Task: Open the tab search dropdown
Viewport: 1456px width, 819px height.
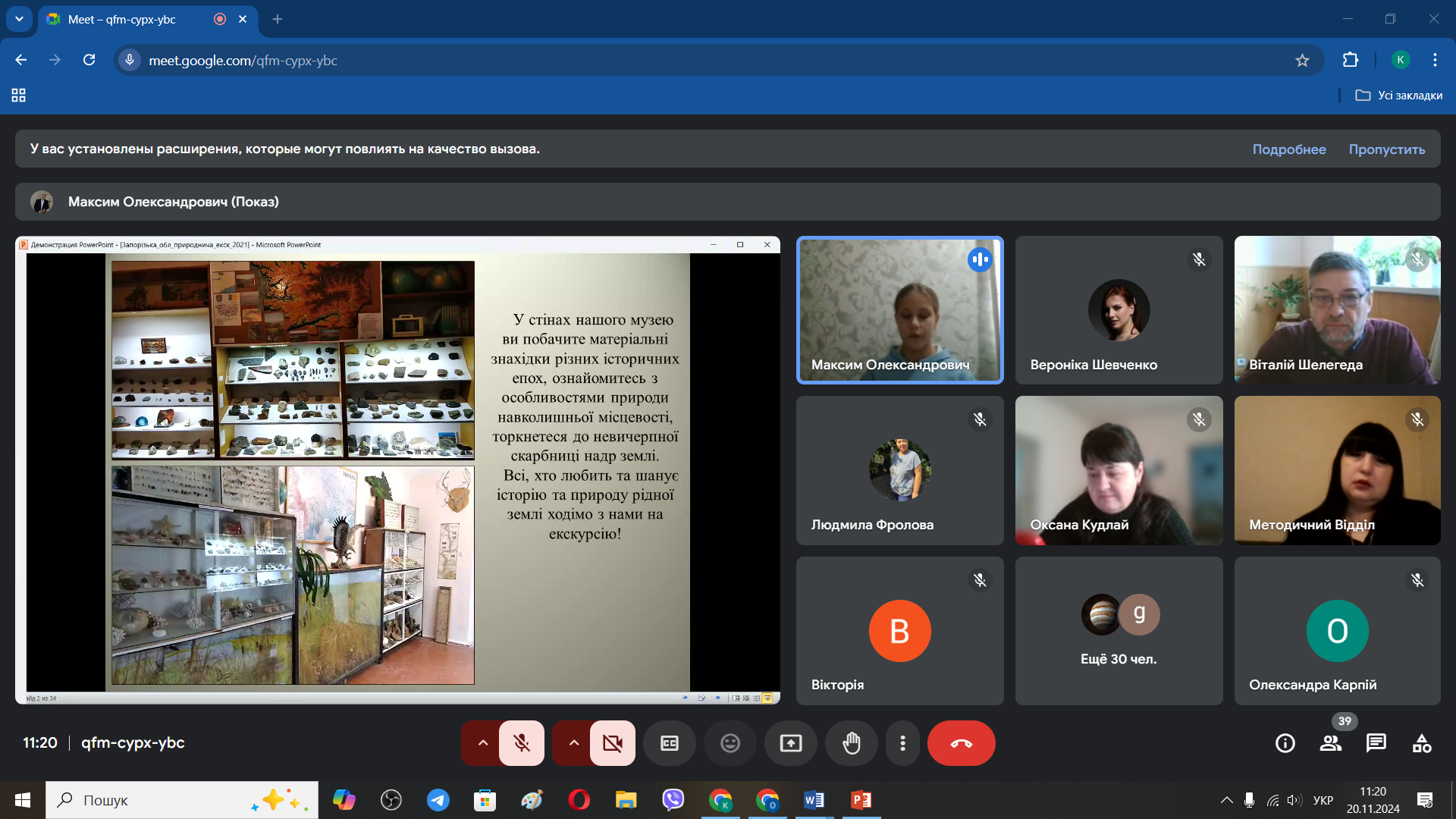Action: click(19, 19)
